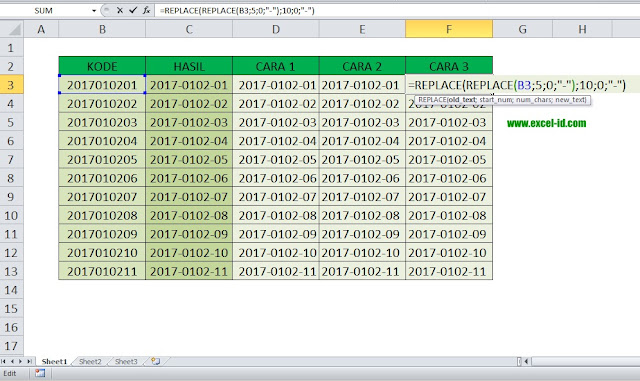
Task: Click the KODE header cell
Action: (x=102, y=66)
